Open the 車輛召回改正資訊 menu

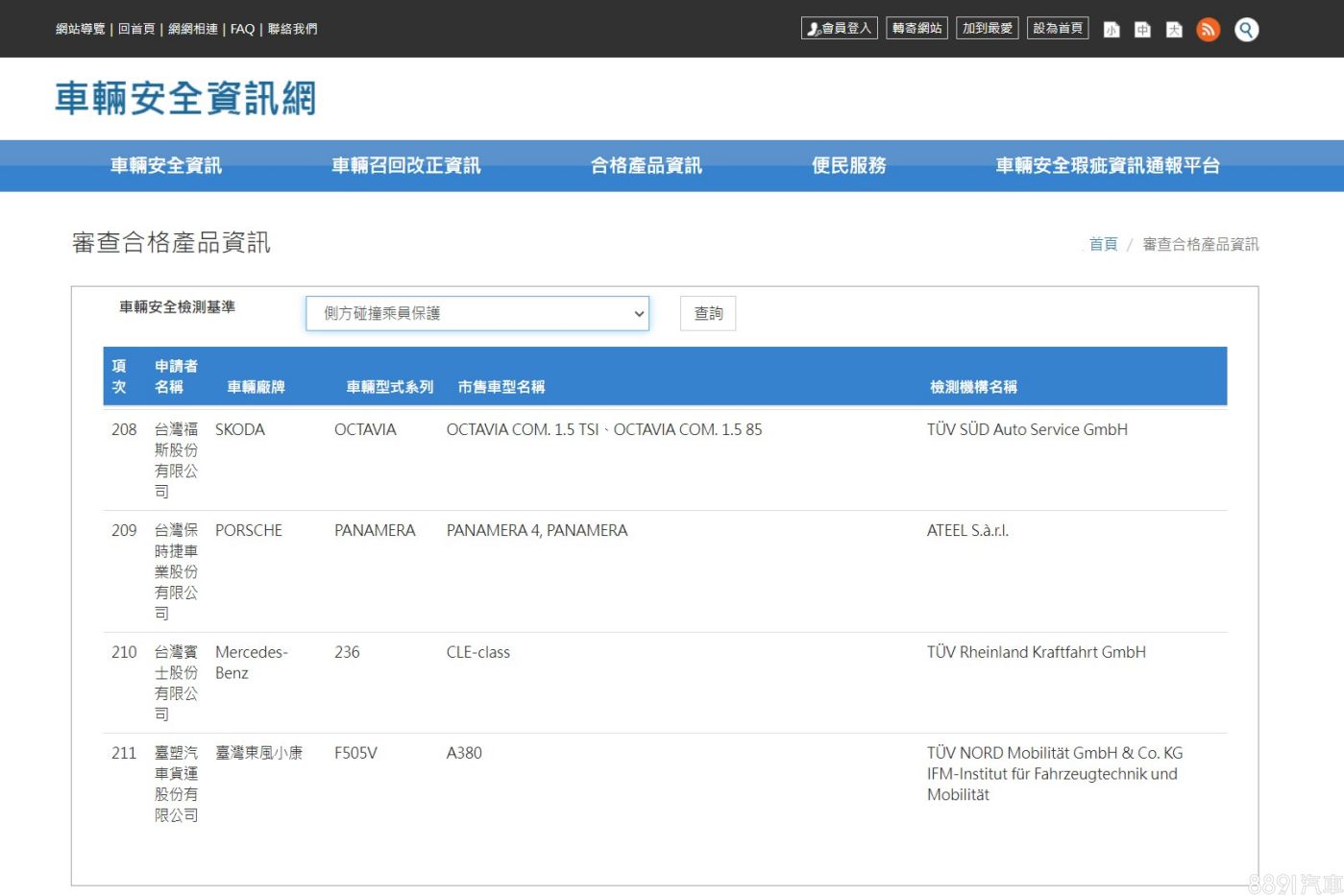tap(405, 166)
